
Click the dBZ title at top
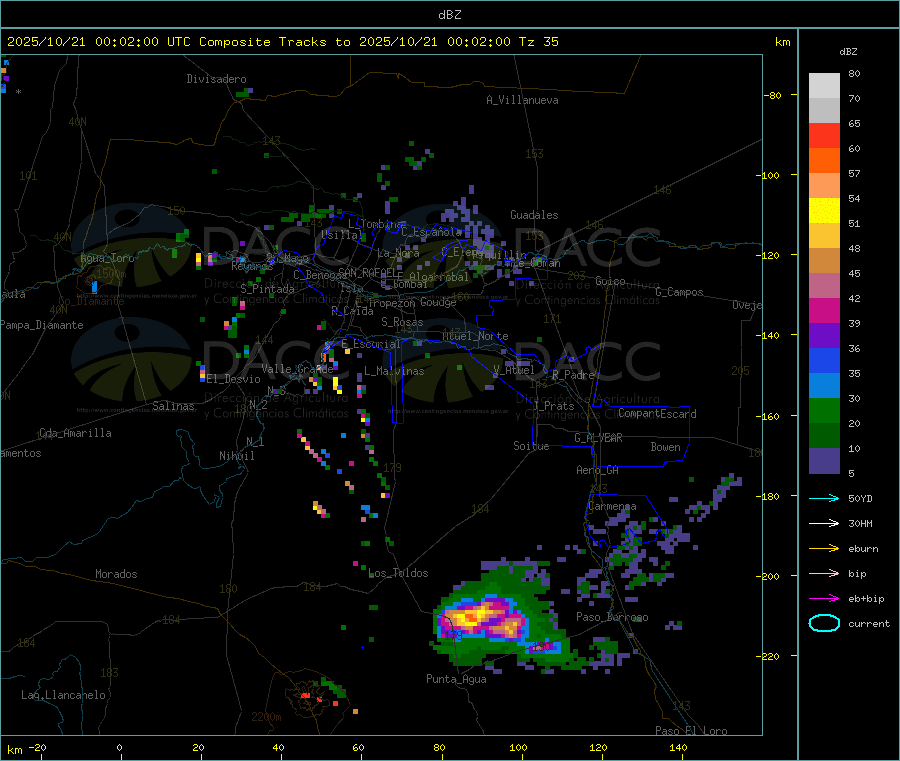449,15
